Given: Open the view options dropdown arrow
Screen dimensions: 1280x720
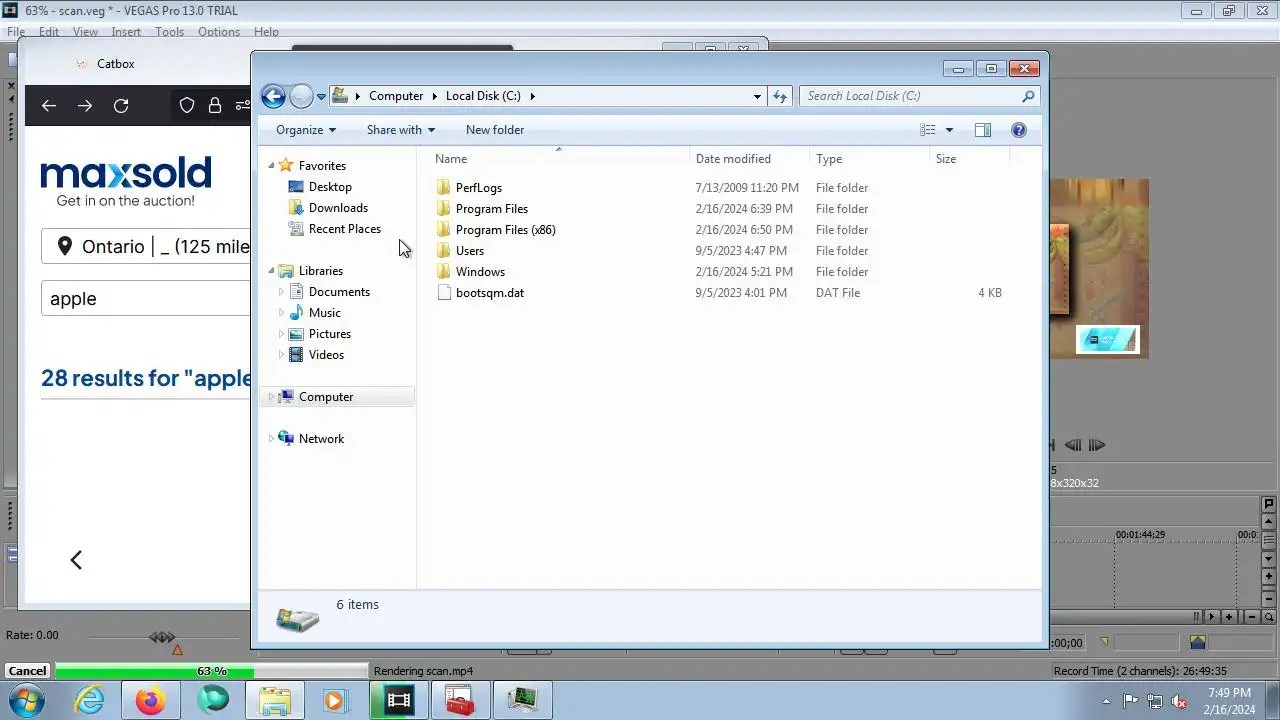Looking at the screenshot, I should [x=949, y=130].
